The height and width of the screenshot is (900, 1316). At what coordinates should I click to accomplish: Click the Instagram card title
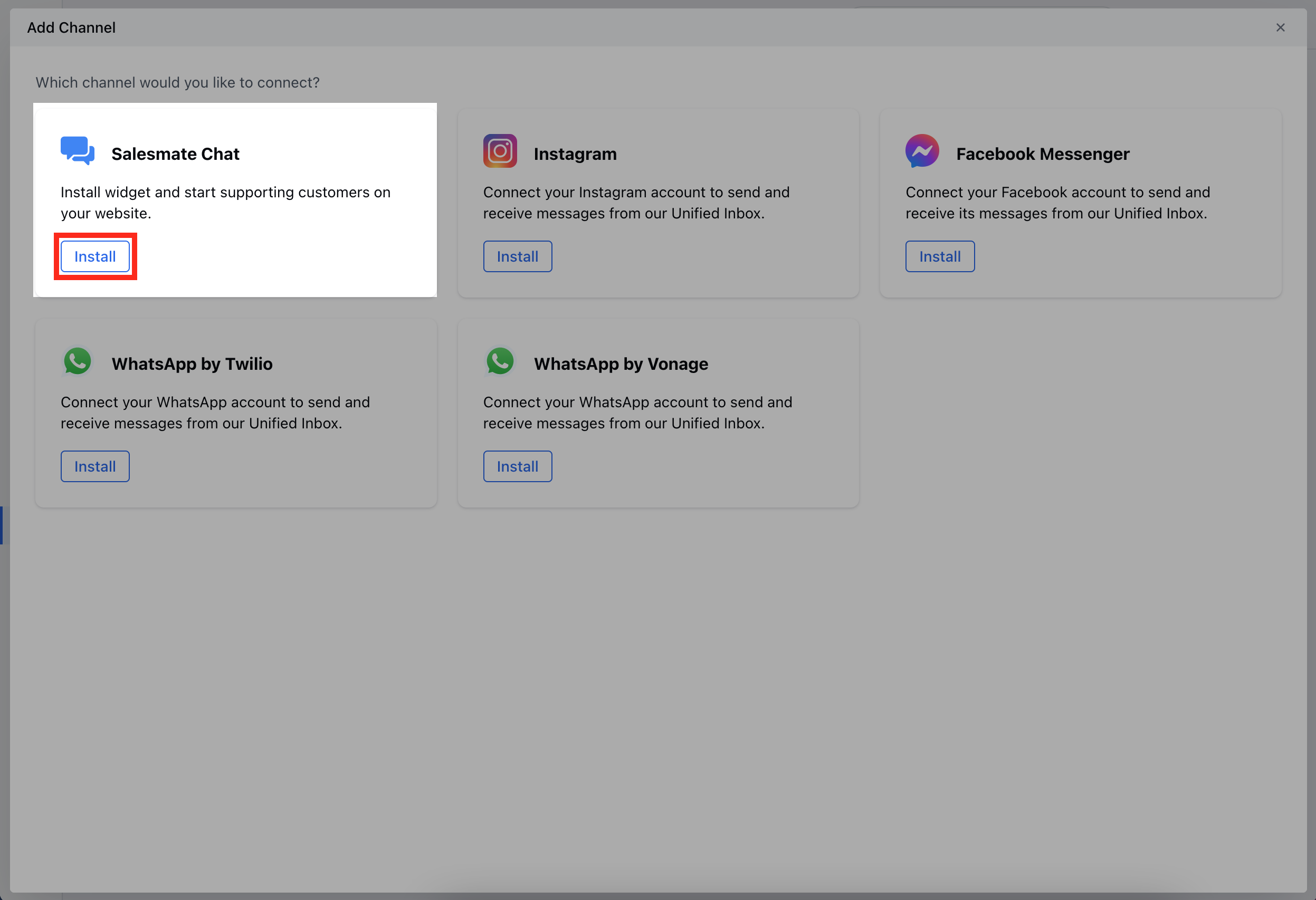pyautogui.click(x=575, y=154)
